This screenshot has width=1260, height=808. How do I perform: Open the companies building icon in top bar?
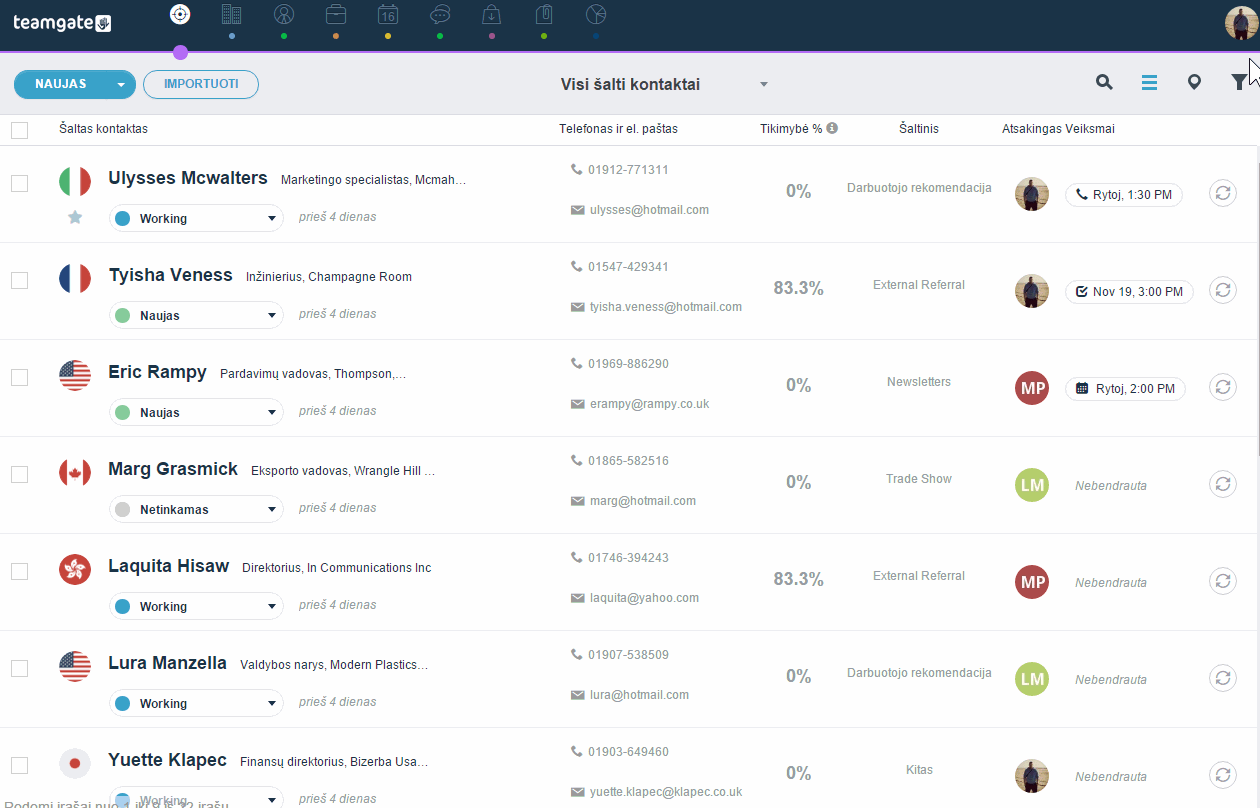[x=231, y=14]
